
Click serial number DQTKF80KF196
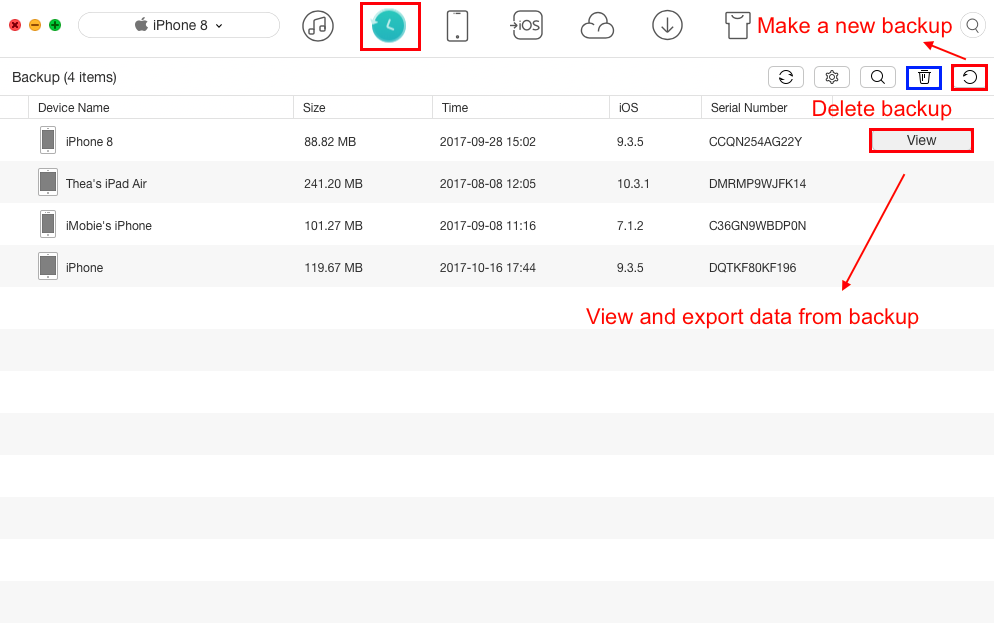752,268
